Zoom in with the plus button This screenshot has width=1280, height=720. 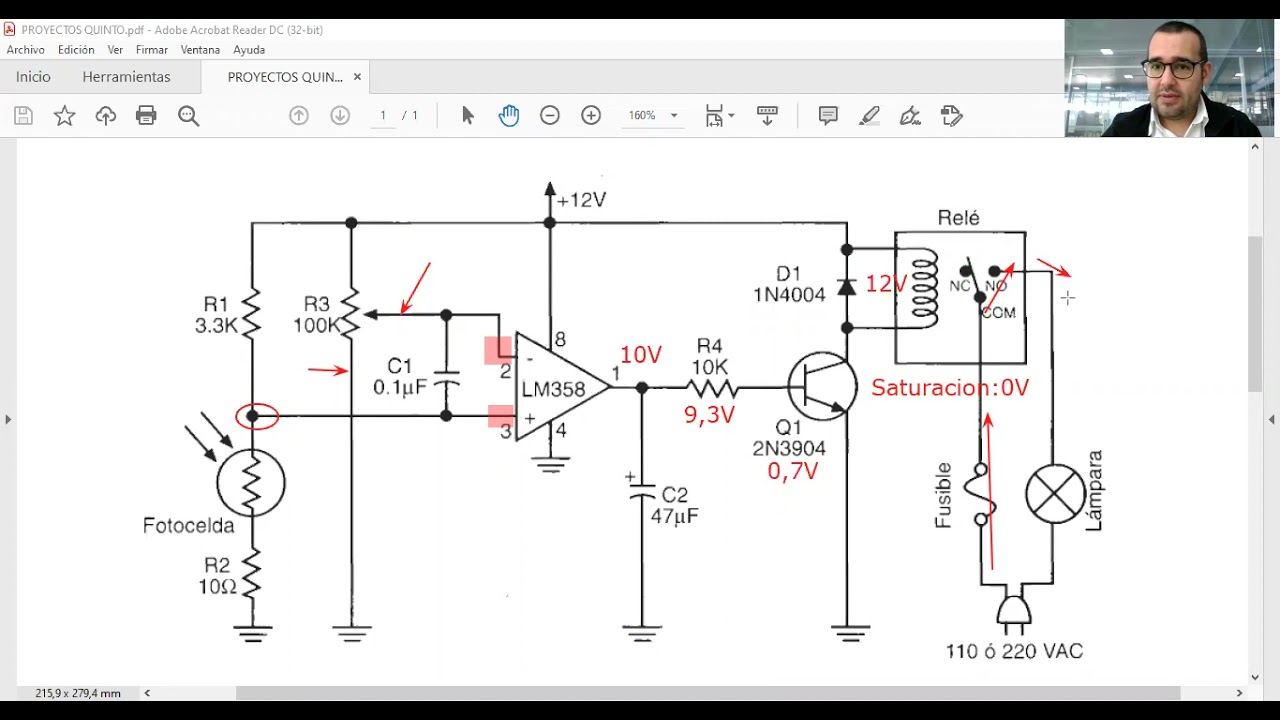tap(591, 116)
